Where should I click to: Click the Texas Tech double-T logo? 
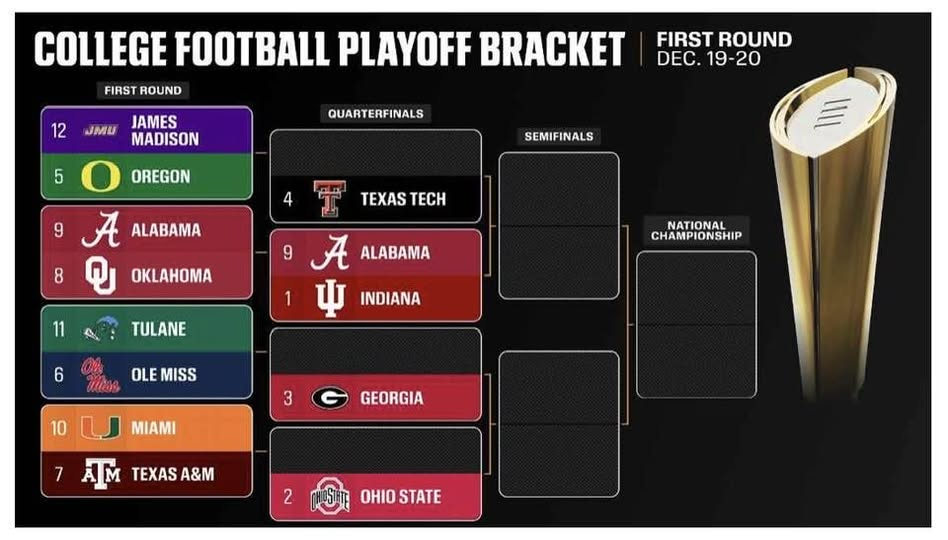[x=329, y=198]
